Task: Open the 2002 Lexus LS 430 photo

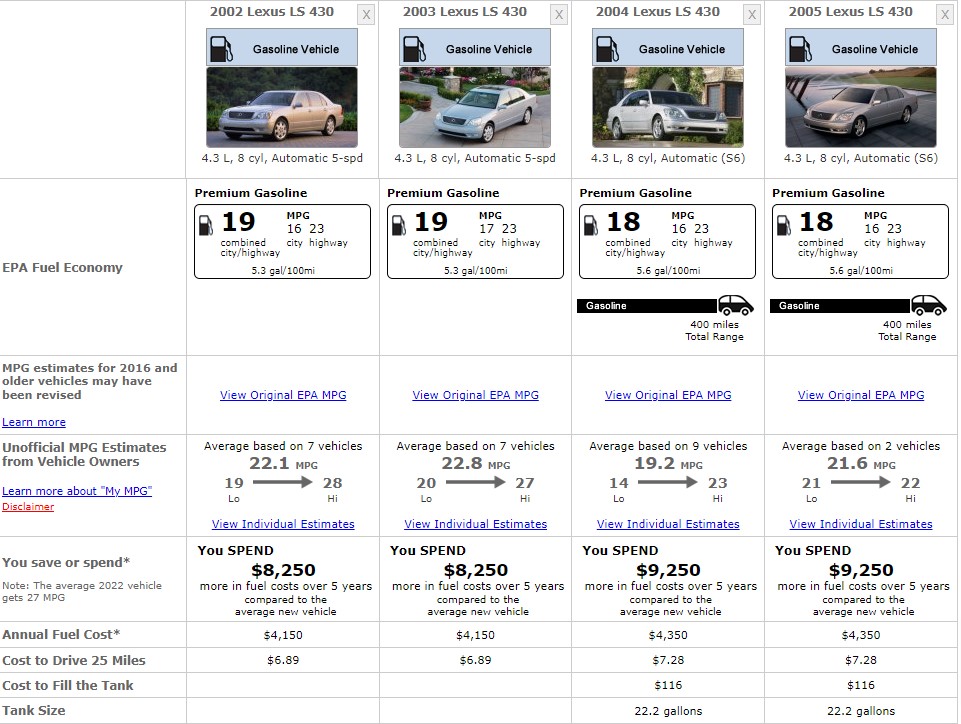Action: [x=282, y=107]
